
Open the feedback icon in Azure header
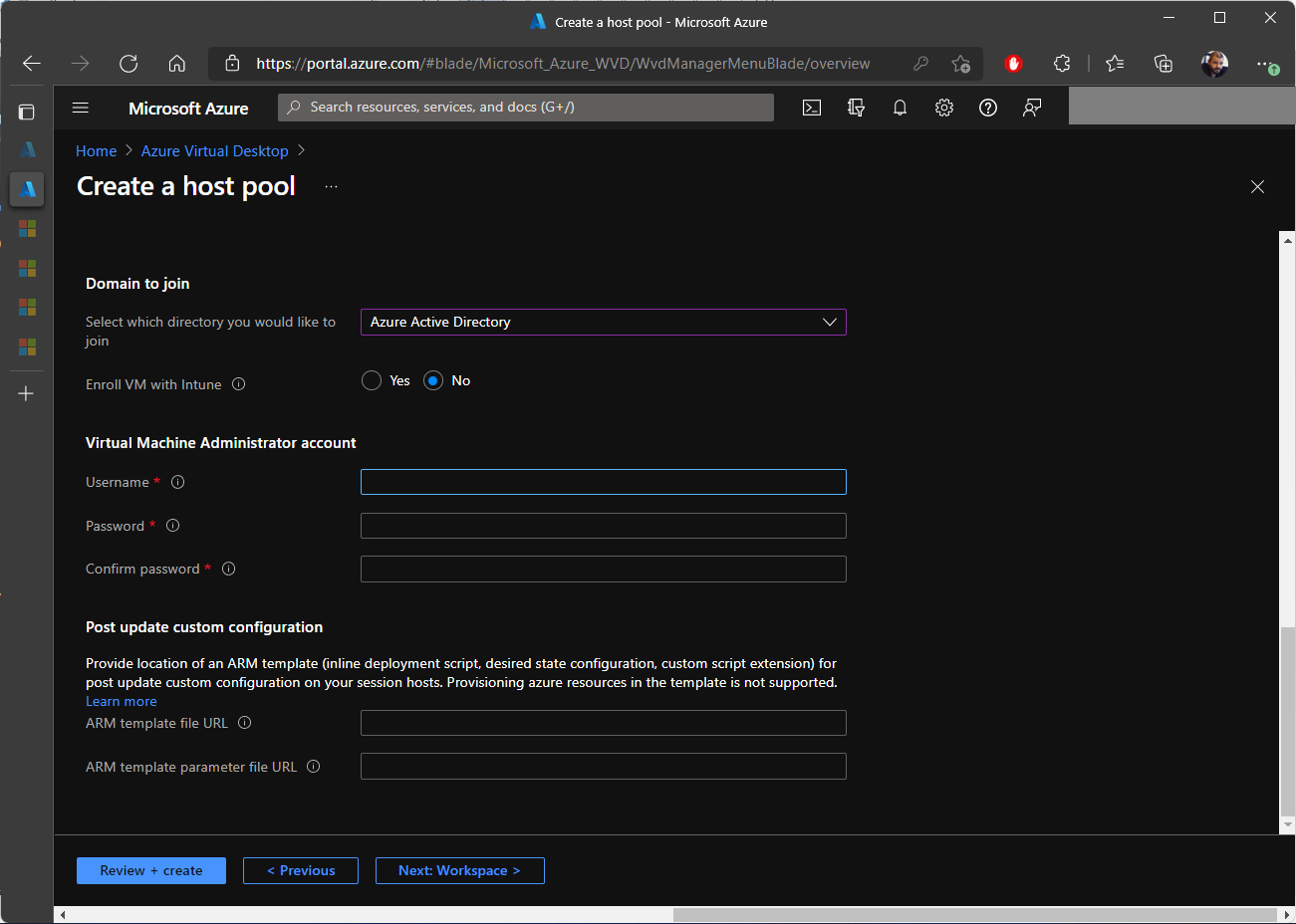click(1032, 108)
